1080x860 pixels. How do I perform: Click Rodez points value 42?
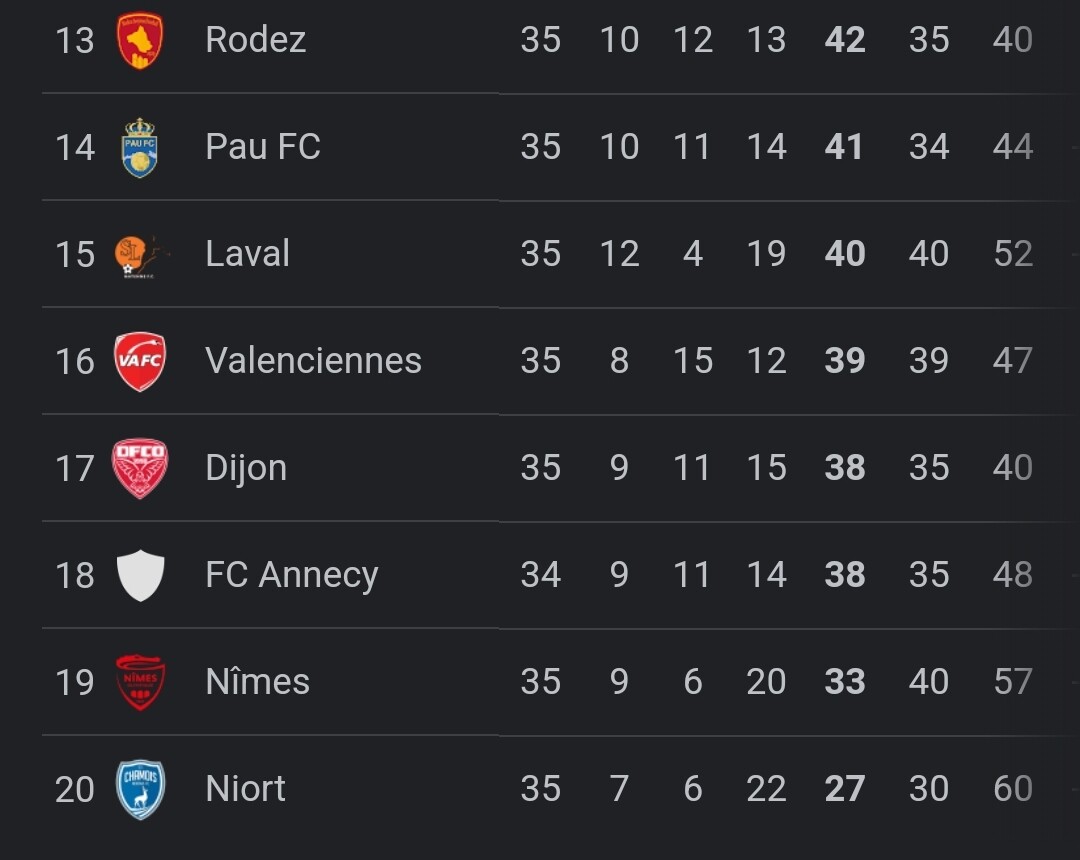pos(845,40)
